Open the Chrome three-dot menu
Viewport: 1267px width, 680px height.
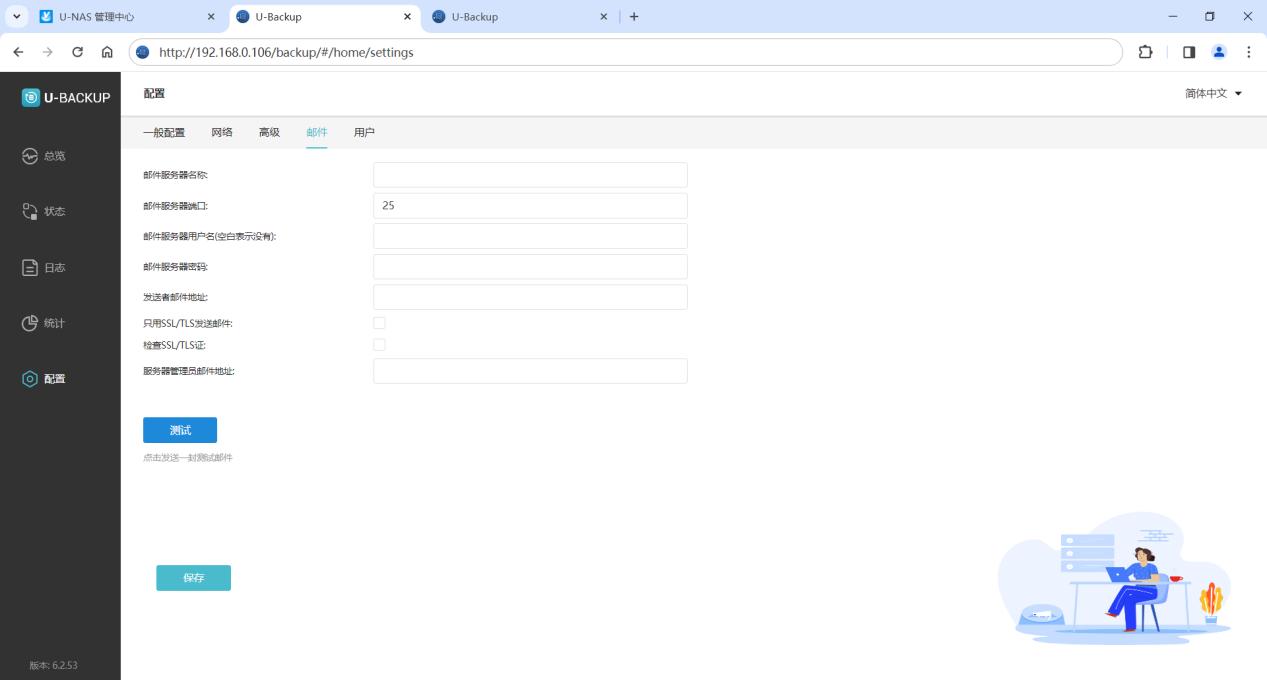[x=1248, y=52]
